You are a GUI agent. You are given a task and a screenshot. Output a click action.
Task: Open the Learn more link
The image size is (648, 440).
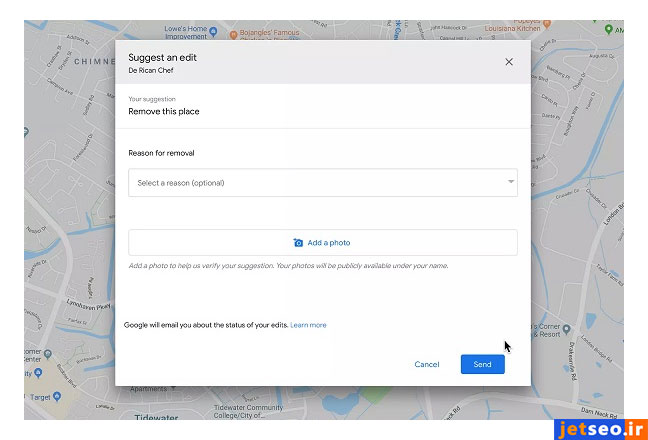[308, 325]
